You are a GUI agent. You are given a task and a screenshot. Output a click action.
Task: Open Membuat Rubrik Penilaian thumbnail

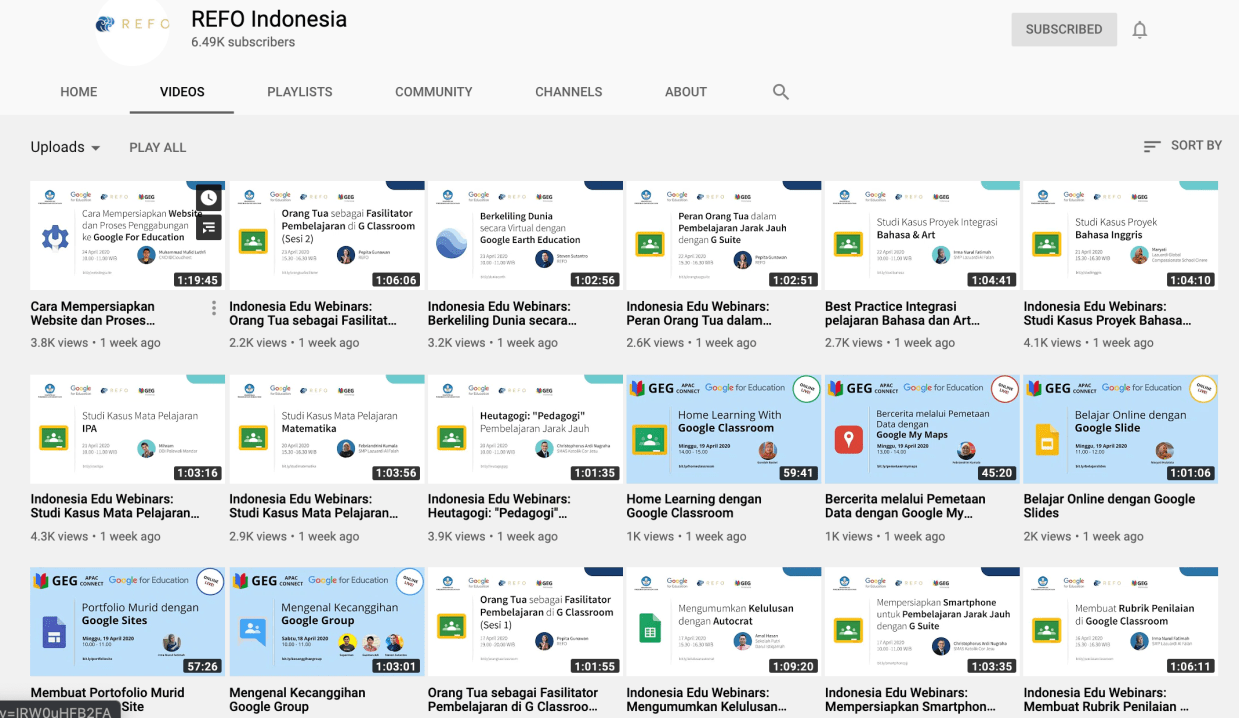[1121, 622]
